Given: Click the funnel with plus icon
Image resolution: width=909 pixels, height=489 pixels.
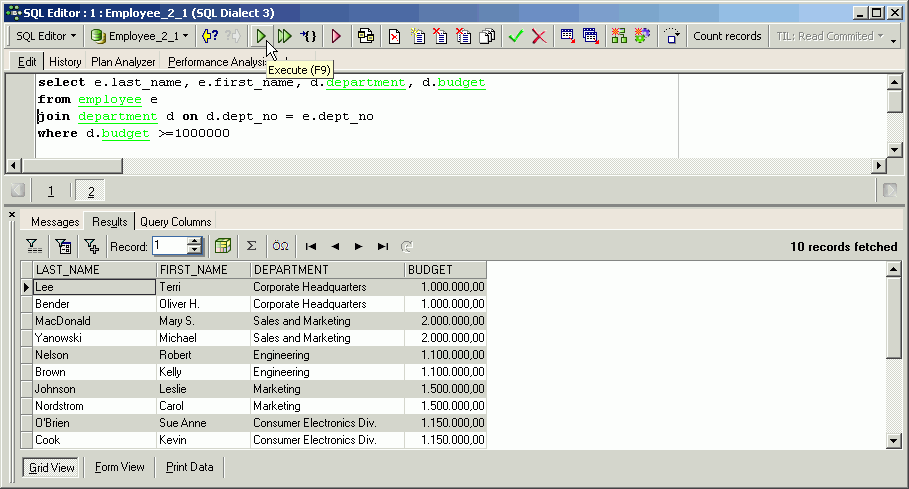Looking at the screenshot, I should [91, 246].
